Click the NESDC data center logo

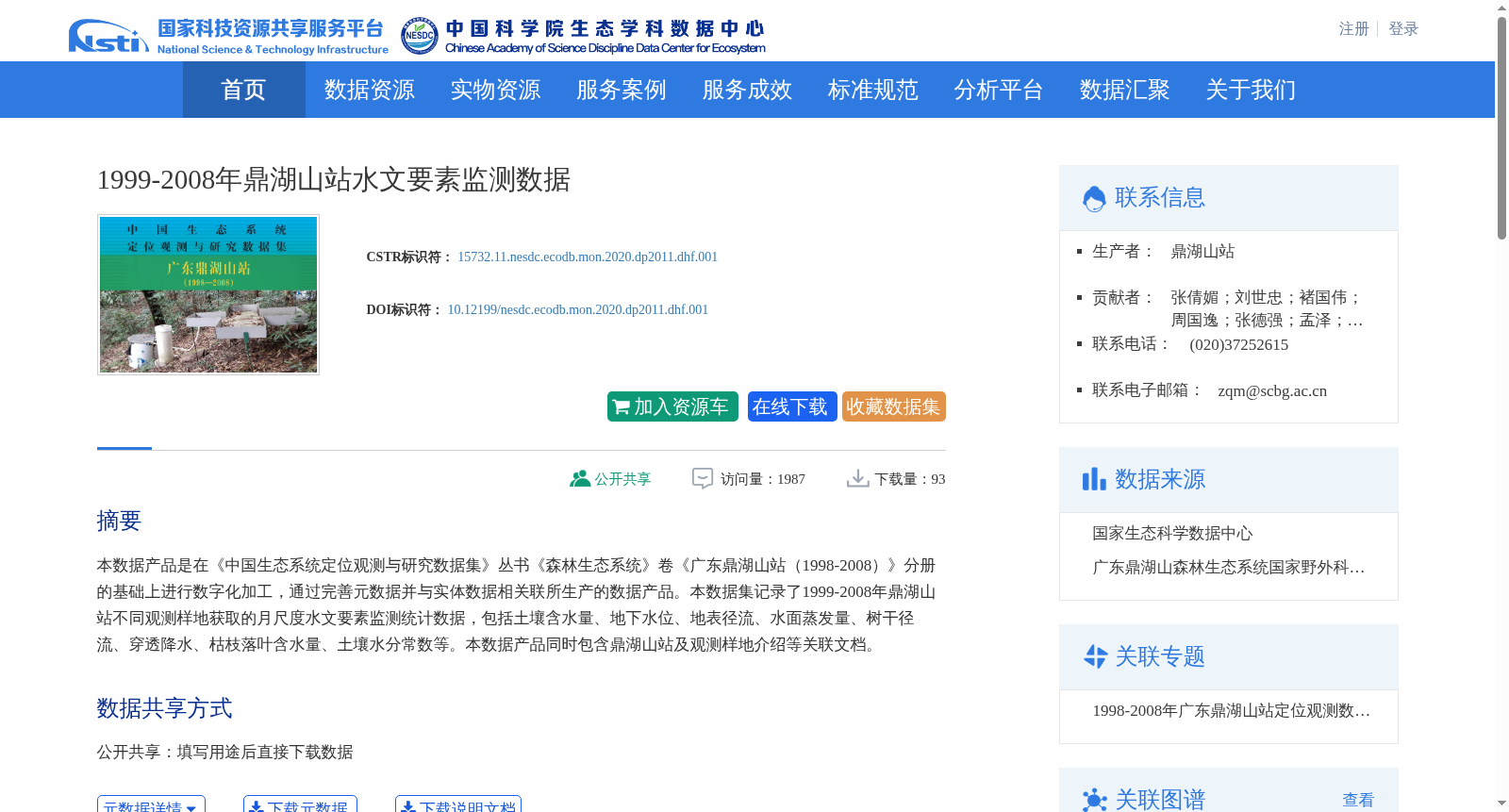pos(583,36)
